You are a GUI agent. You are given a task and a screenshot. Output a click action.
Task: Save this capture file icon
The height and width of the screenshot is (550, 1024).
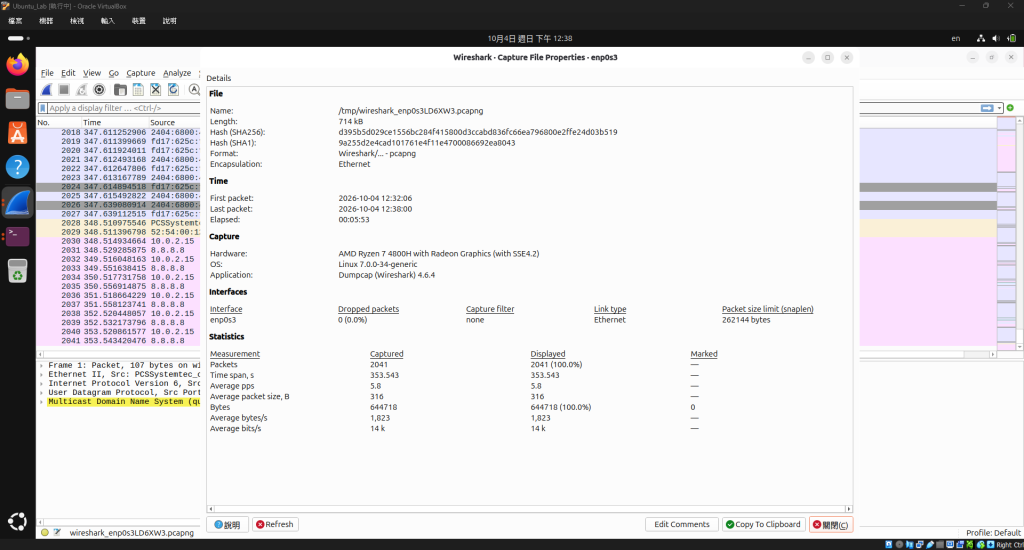point(138,90)
